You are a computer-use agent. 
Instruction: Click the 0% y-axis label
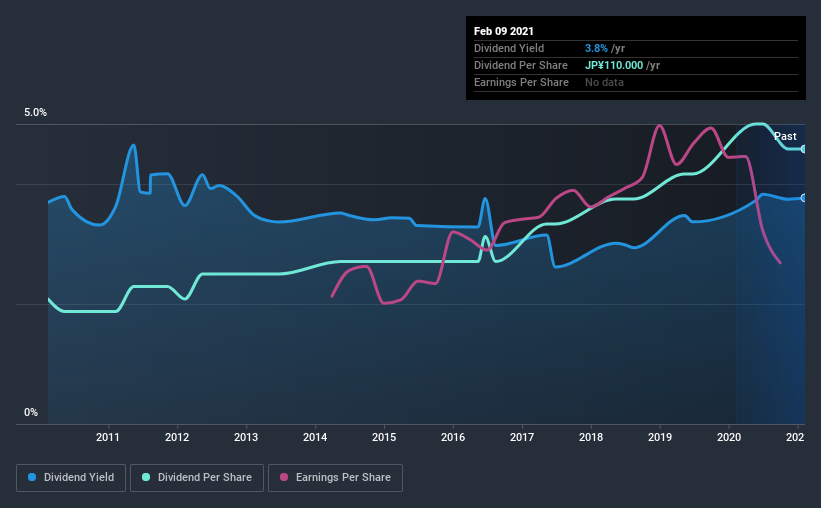pyautogui.click(x=31, y=413)
